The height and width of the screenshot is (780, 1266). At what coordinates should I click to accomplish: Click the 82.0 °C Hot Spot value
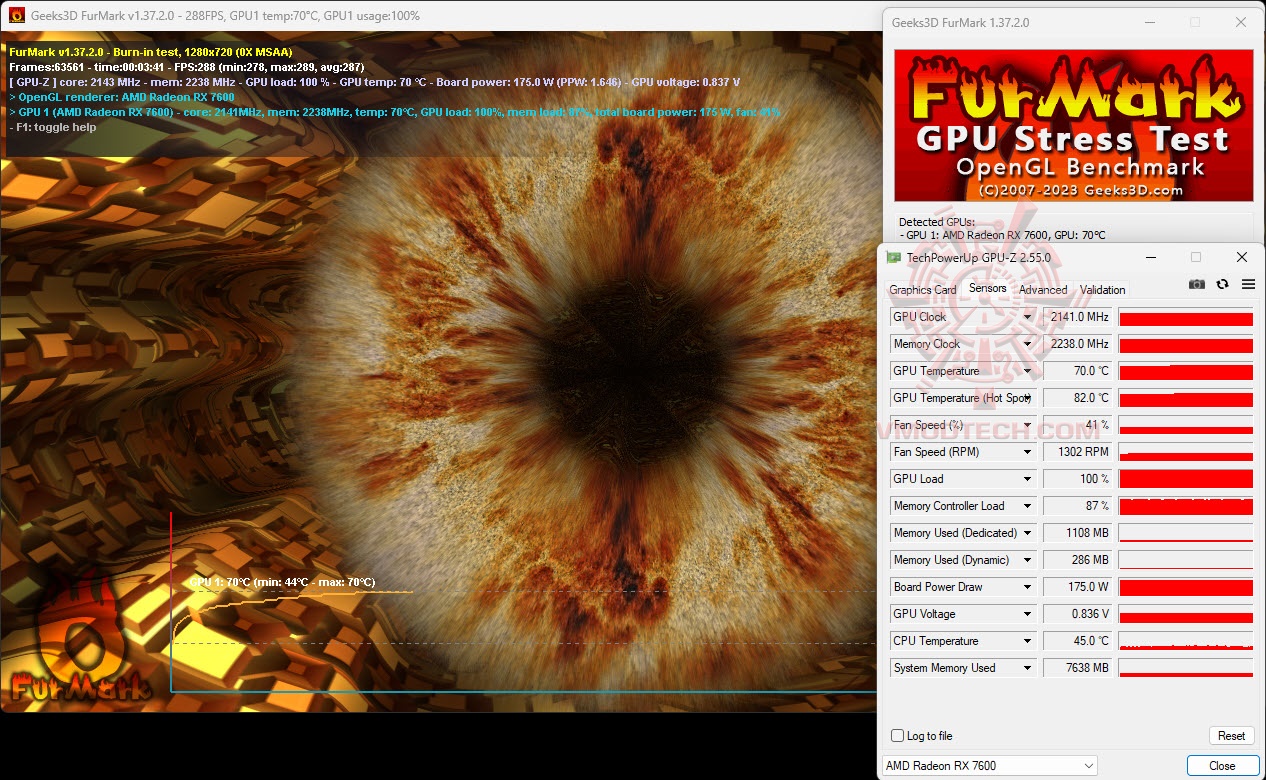point(1078,398)
